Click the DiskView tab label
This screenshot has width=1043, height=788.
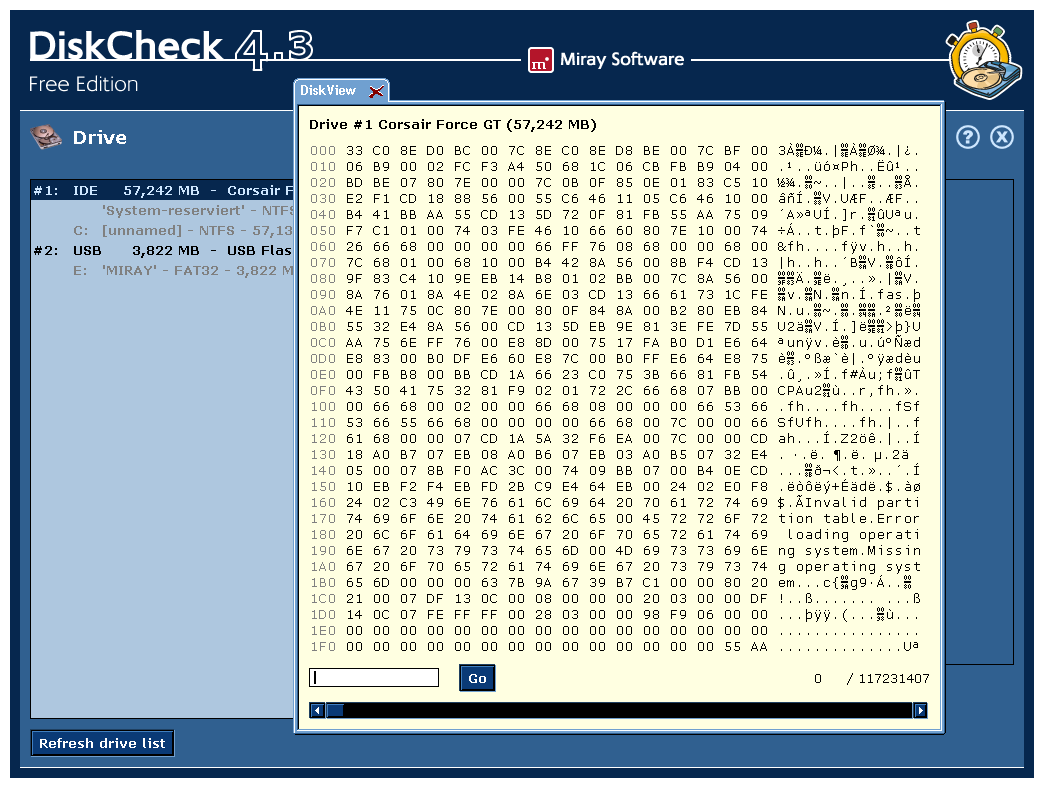[x=328, y=90]
